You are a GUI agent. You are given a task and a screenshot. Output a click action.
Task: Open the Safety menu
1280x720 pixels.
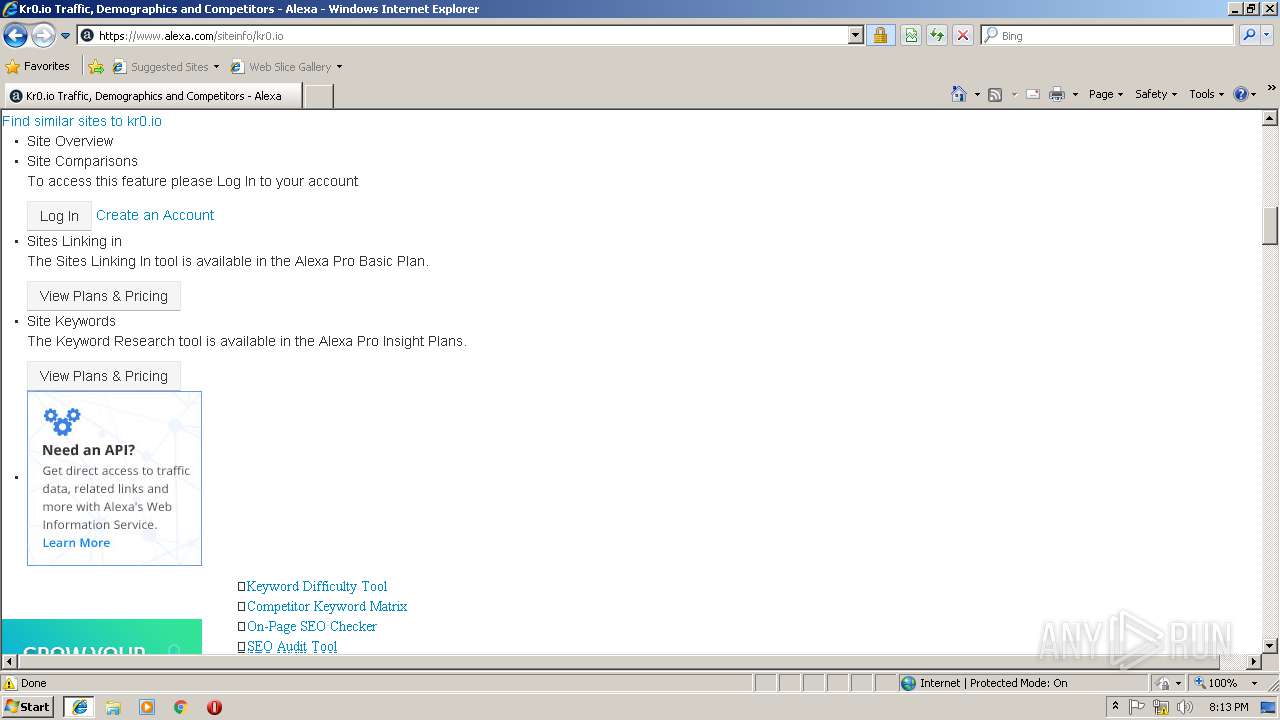click(1155, 94)
